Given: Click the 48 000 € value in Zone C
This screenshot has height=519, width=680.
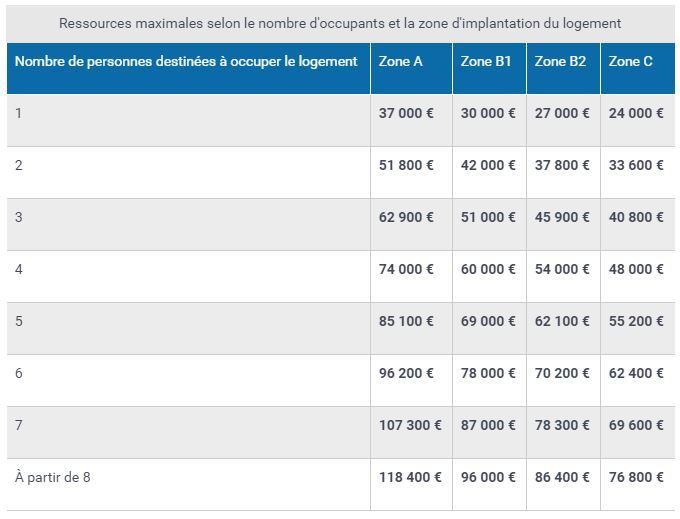Looking at the screenshot, I should (x=636, y=269).
